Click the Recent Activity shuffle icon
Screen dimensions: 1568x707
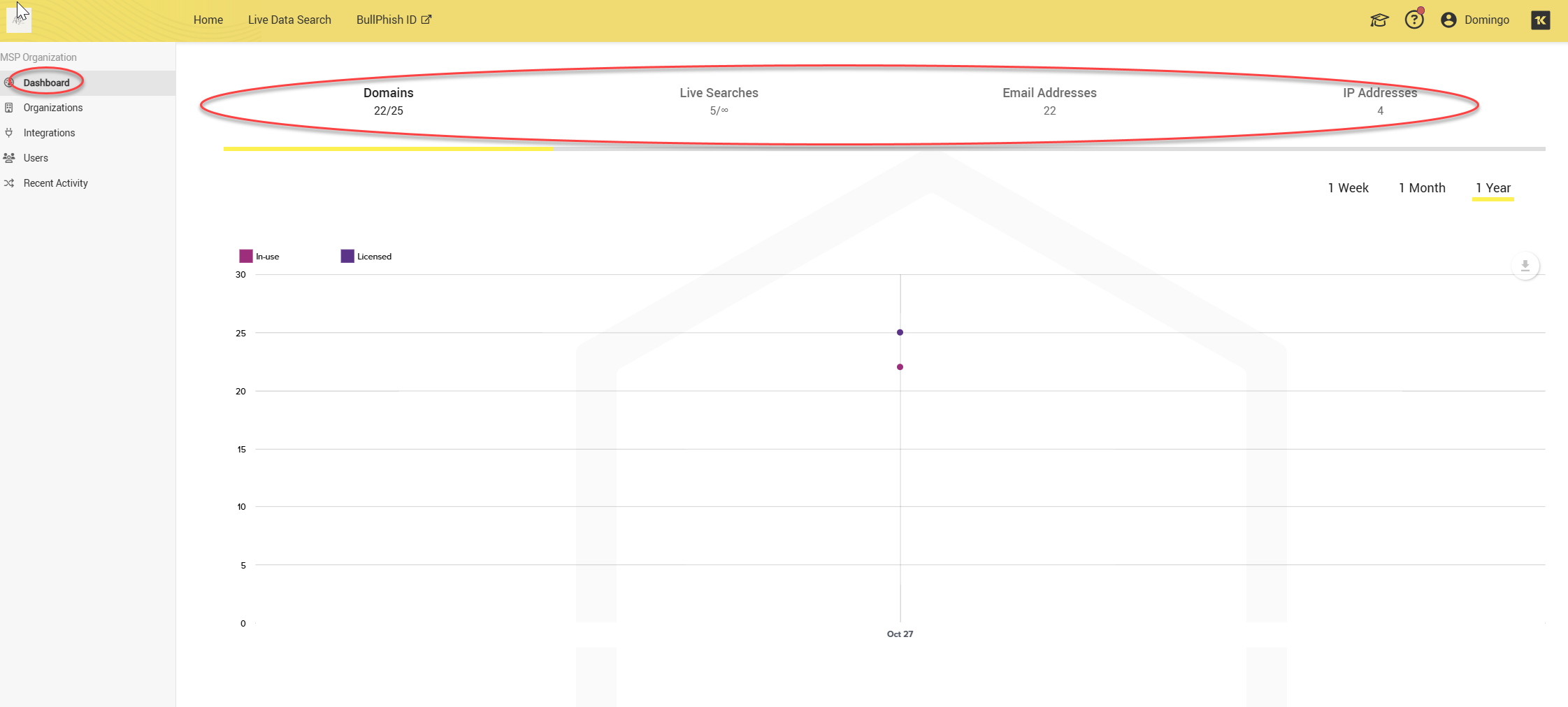point(9,183)
